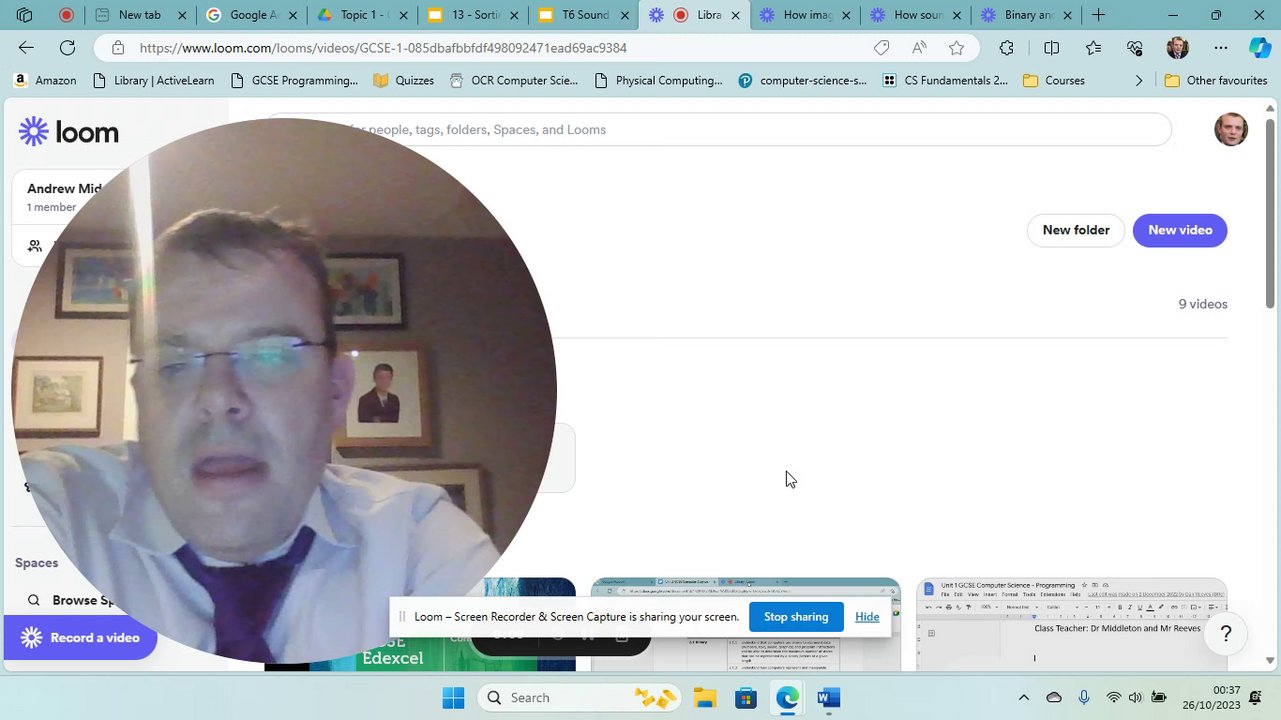This screenshot has width=1281, height=720.
Task: Open File Explorer from taskbar
Action: [705, 698]
